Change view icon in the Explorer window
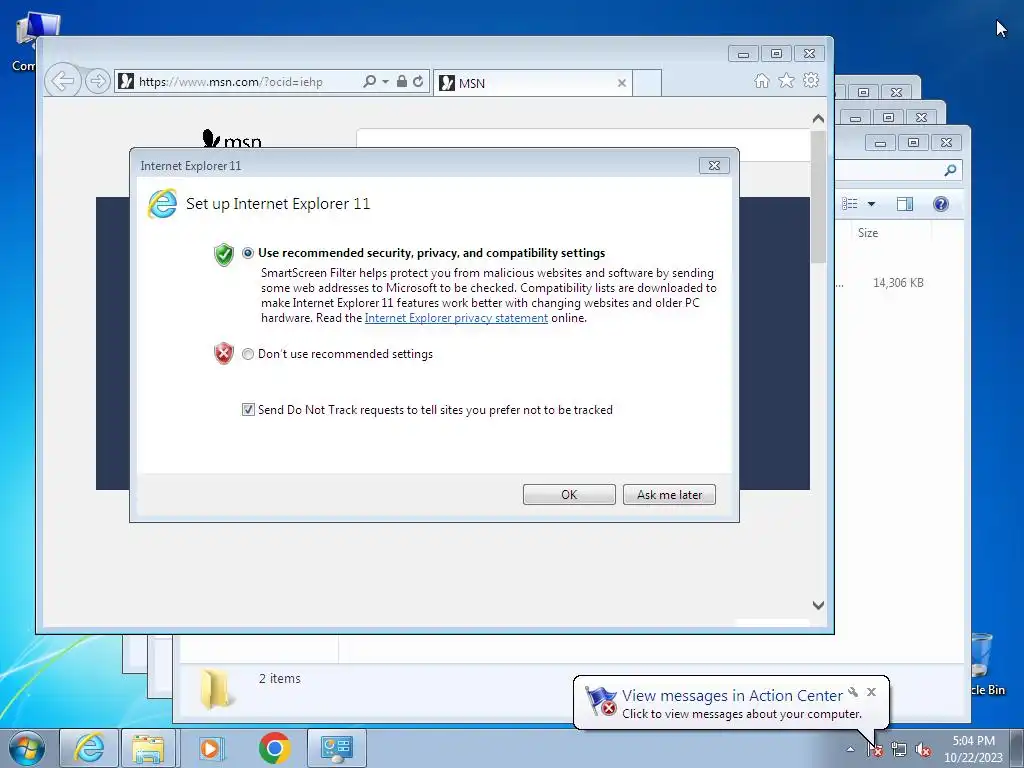Screen dimensions: 1024x768 850,204
